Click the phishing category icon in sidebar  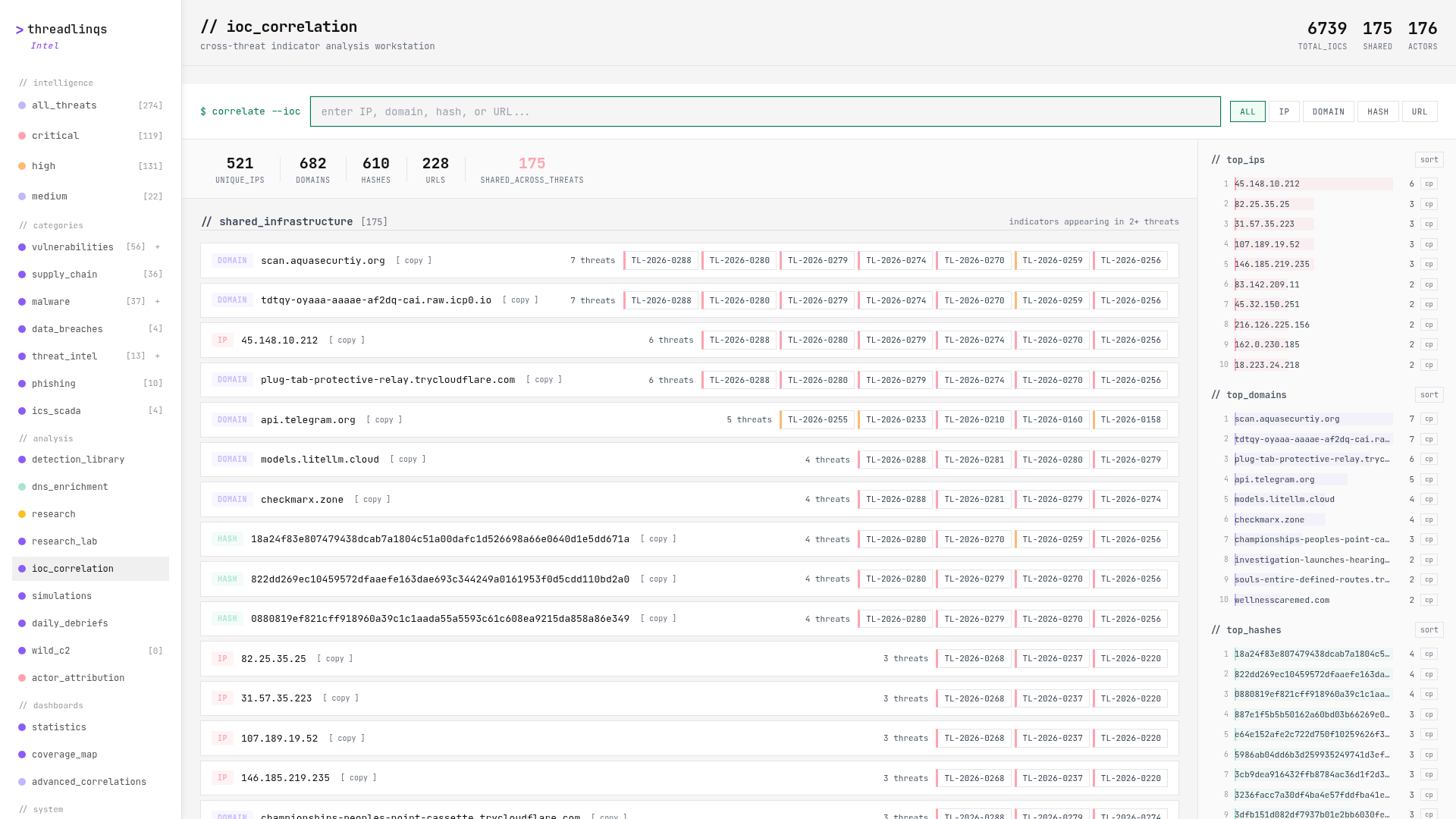[21, 384]
